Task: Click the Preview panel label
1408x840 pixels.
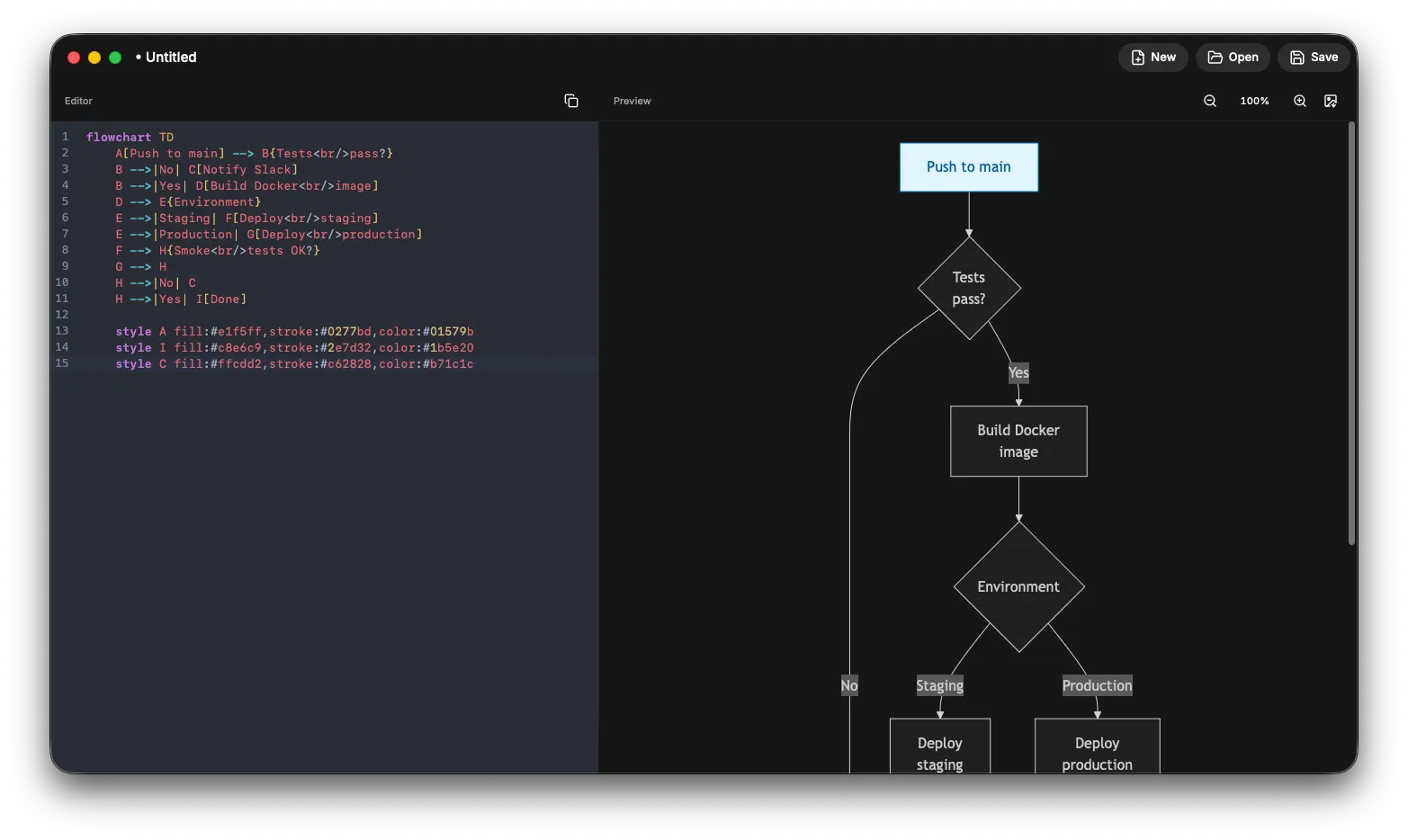Action: pos(632,101)
